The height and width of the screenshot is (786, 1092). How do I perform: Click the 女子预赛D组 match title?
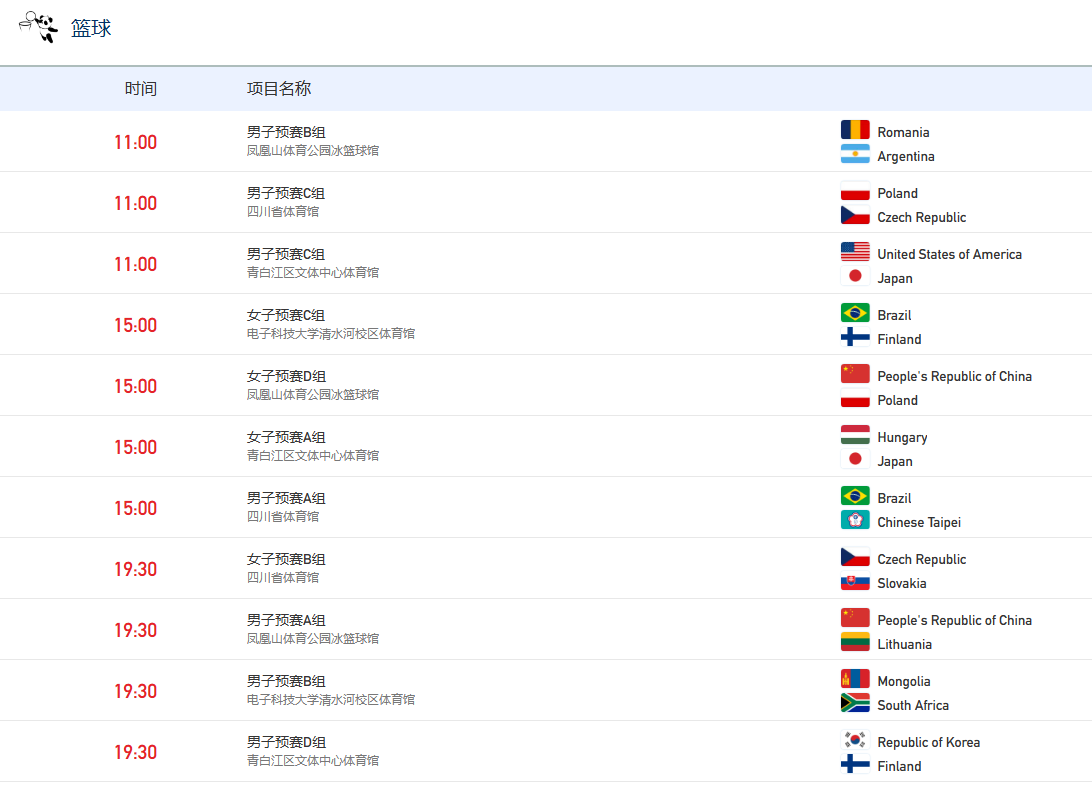click(286, 376)
